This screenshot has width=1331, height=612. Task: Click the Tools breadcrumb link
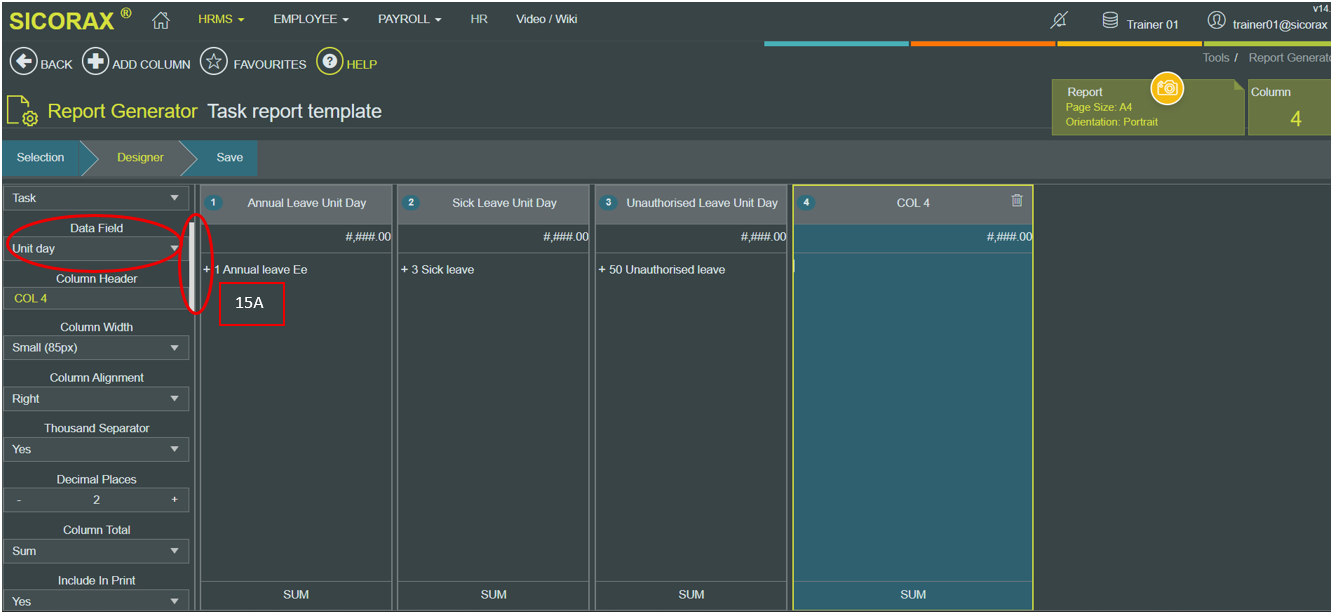(1216, 58)
